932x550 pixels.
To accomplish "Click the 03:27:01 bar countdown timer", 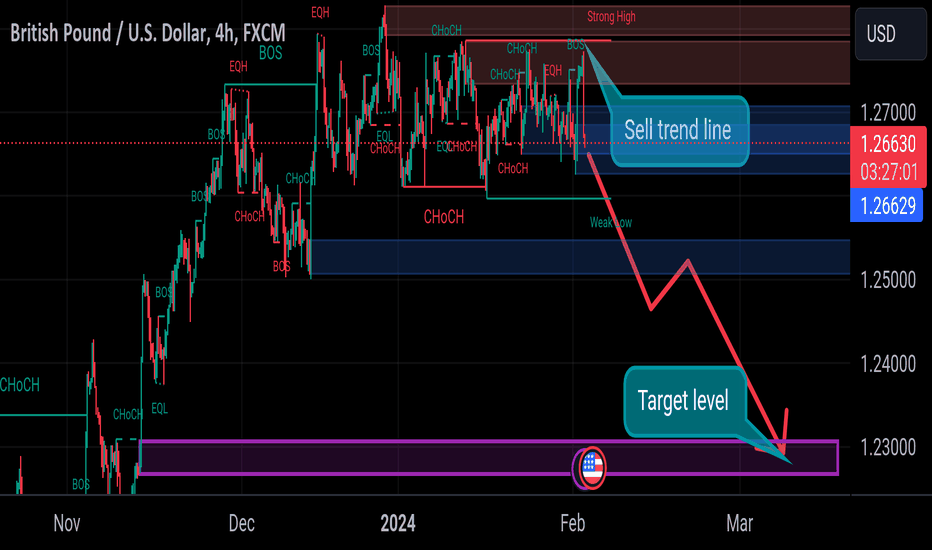I will (888, 172).
